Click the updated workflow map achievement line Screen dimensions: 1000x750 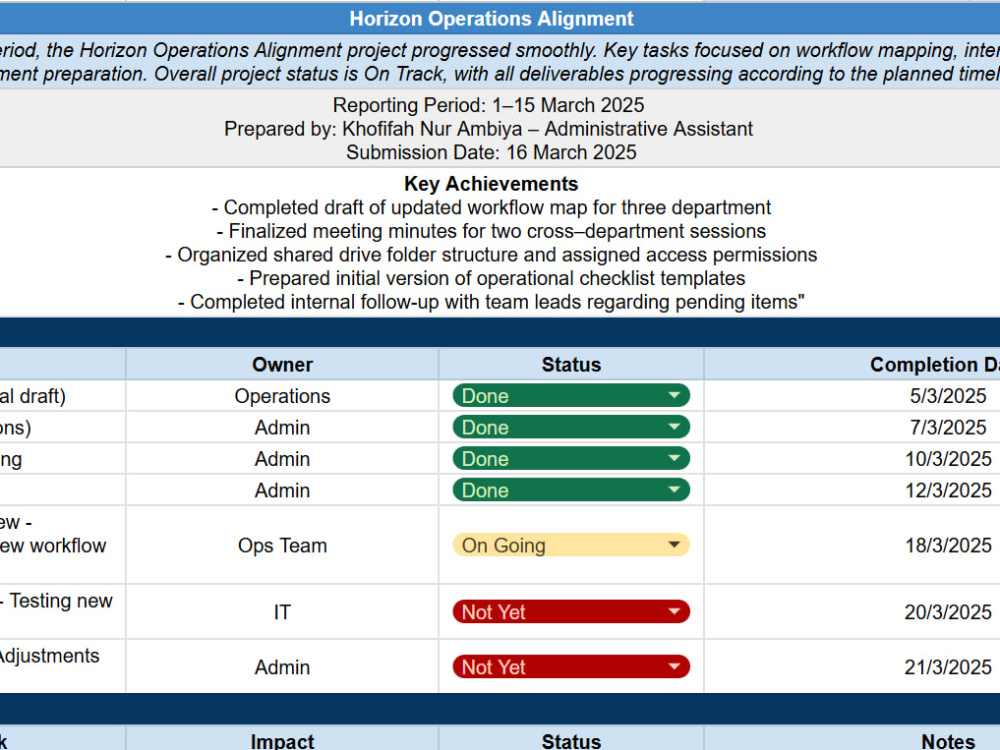491,207
